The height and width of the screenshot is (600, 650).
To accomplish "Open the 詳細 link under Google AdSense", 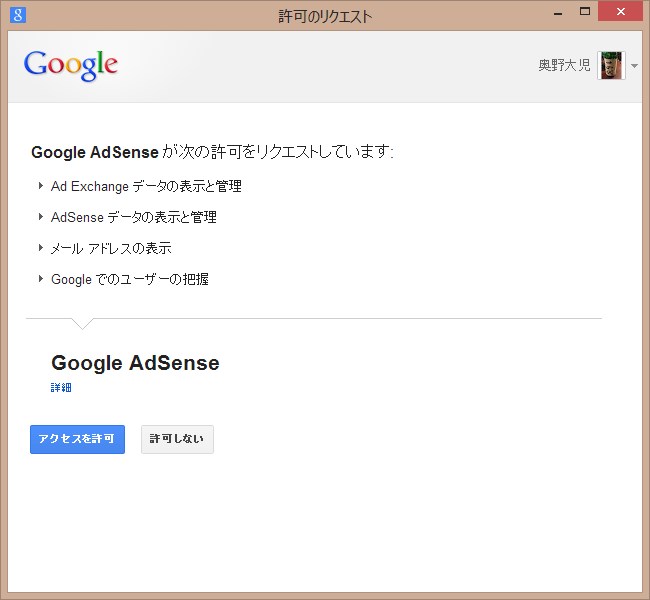I will tap(61, 388).
